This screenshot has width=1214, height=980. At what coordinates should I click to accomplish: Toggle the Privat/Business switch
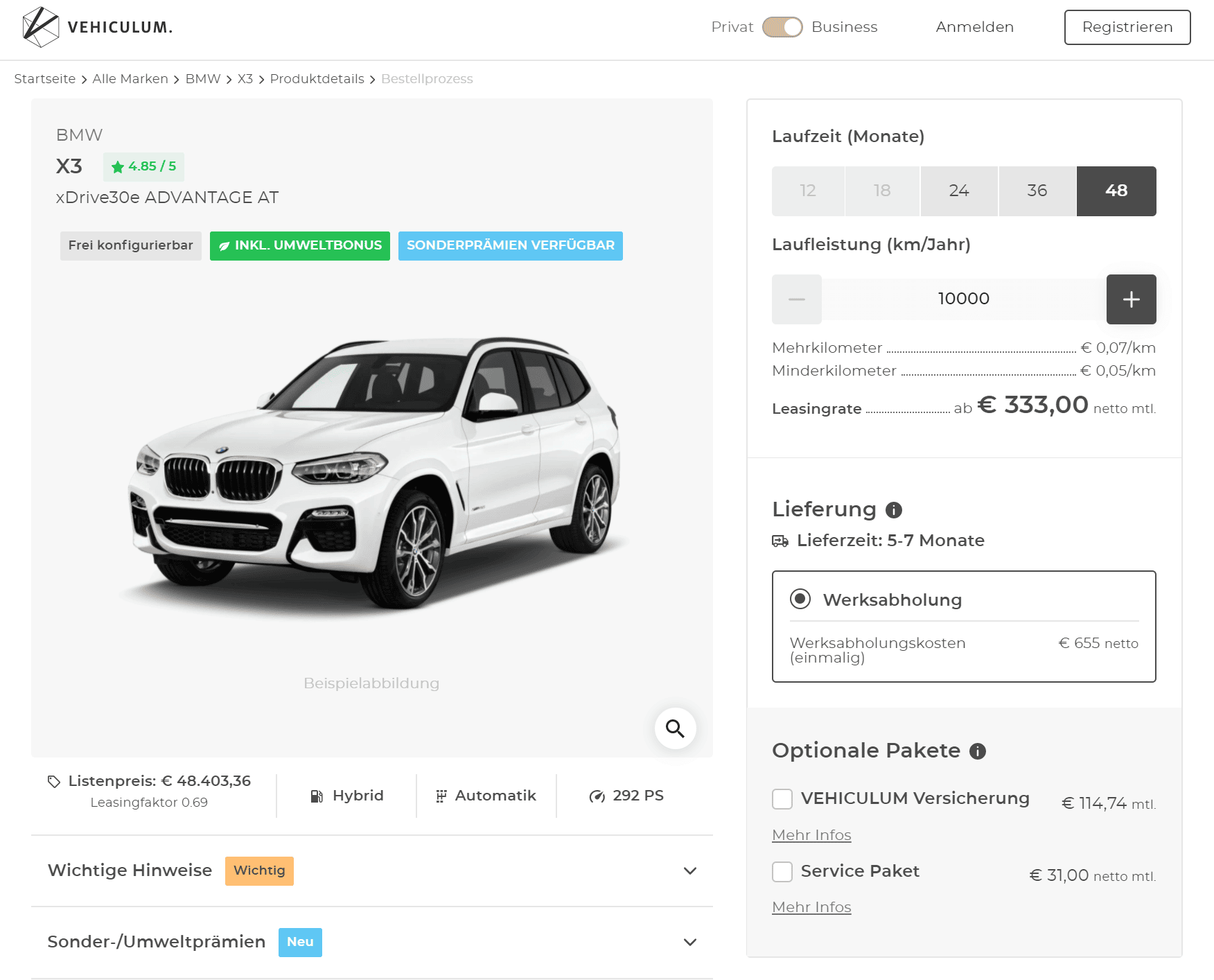(782, 27)
